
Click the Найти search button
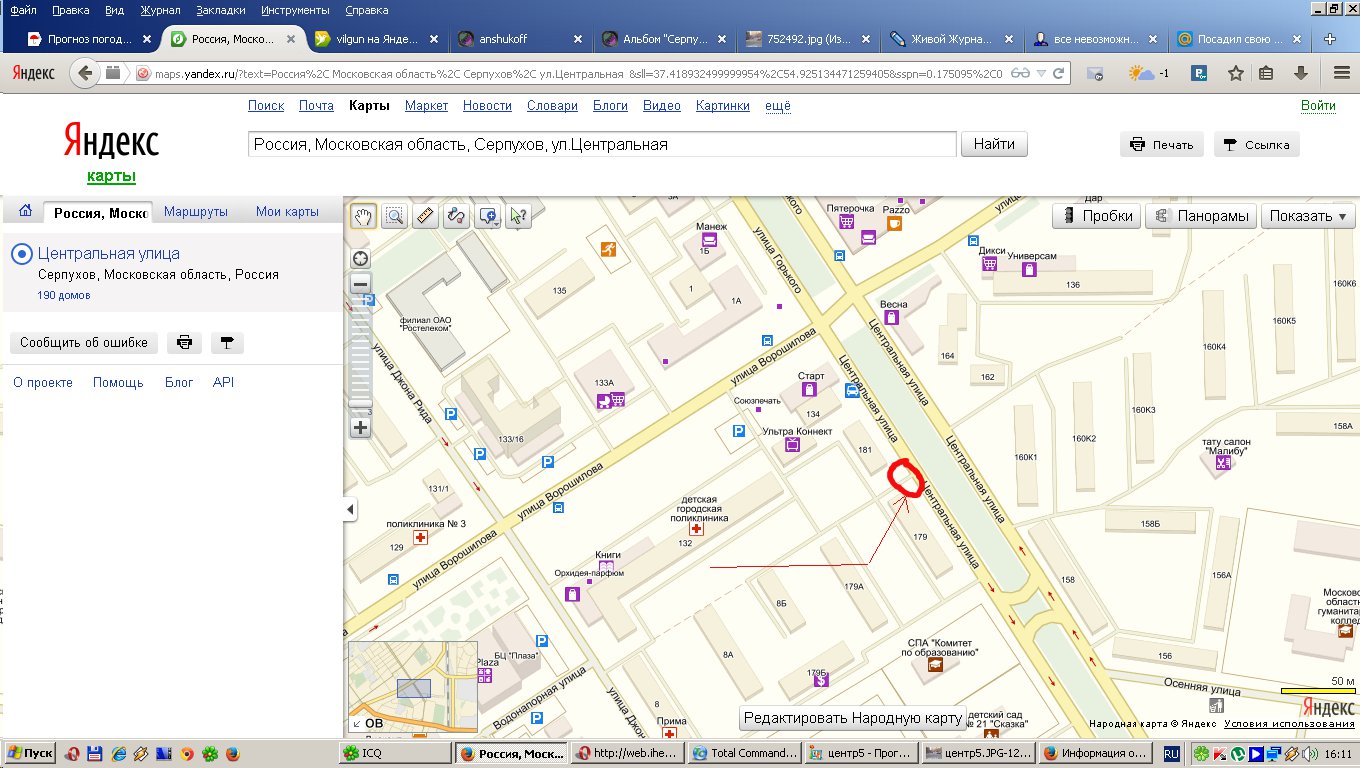(994, 144)
